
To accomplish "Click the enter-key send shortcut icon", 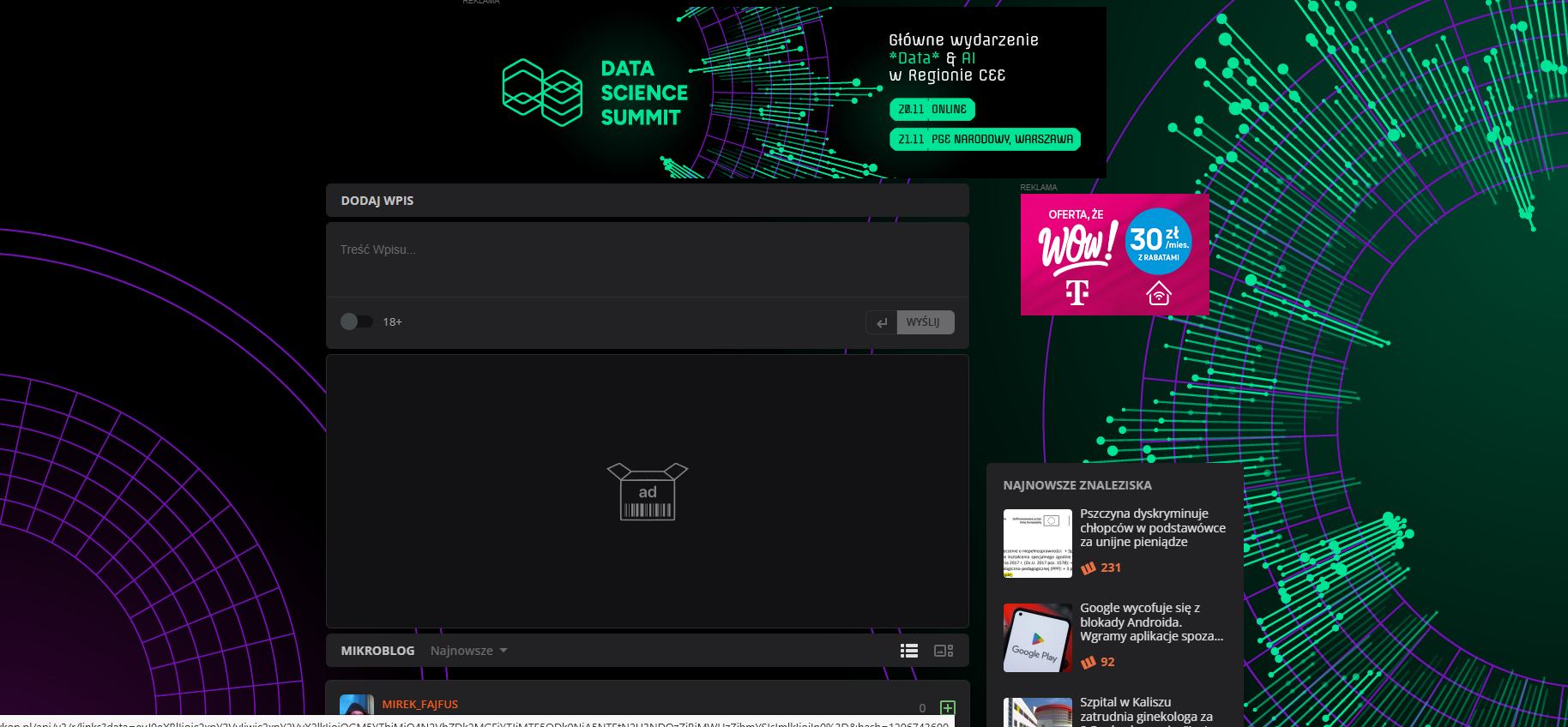I will [x=881, y=322].
